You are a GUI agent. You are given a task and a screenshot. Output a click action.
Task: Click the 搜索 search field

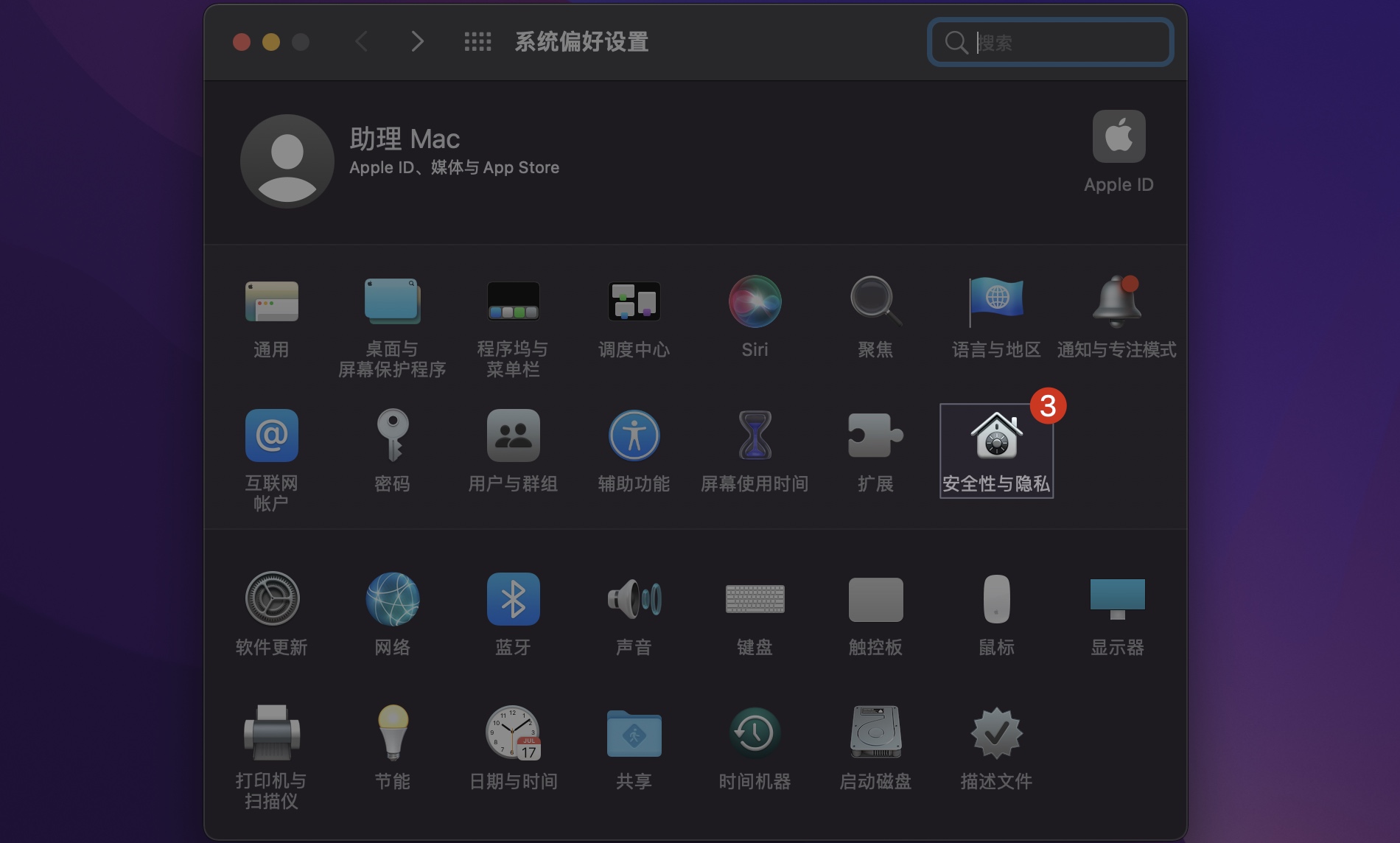(1050, 42)
